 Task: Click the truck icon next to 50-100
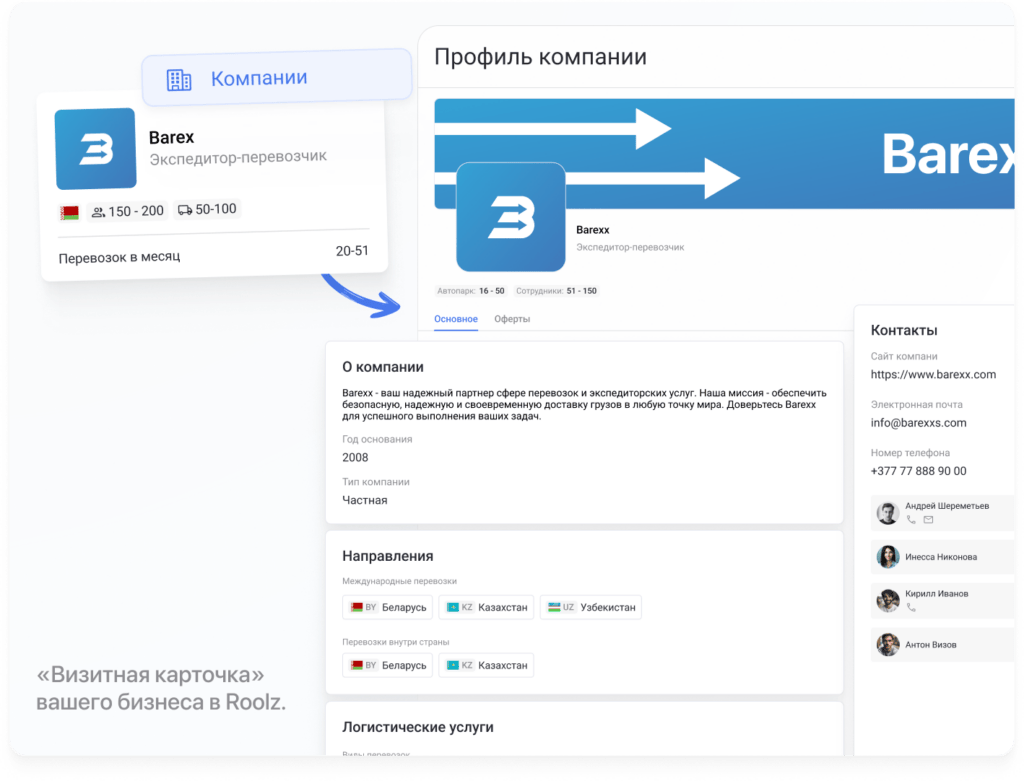[x=184, y=210]
